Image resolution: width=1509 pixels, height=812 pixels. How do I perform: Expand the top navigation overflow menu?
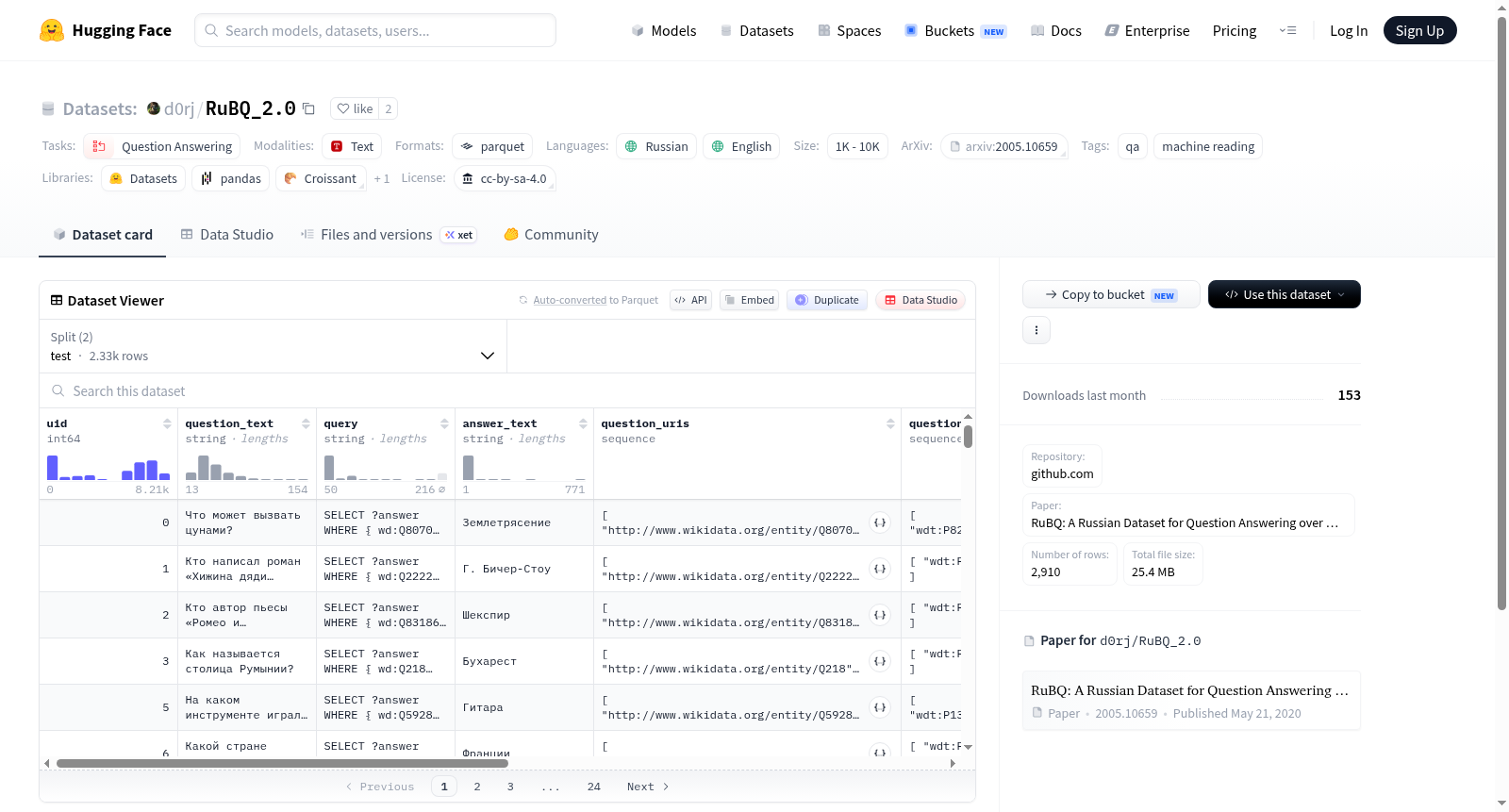(x=1287, y=30)
